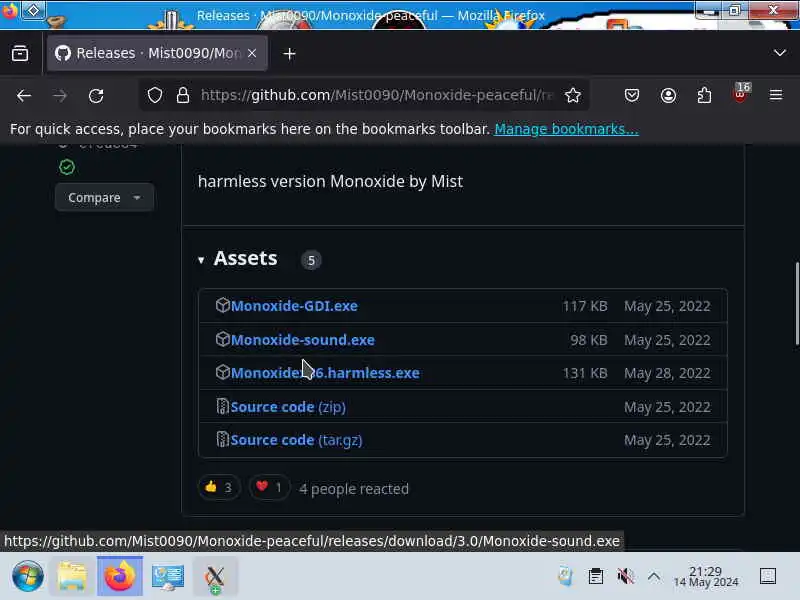Click the Assets count badge 5
This screenshot has height=600, width=800.
click(x=311, y=260)
